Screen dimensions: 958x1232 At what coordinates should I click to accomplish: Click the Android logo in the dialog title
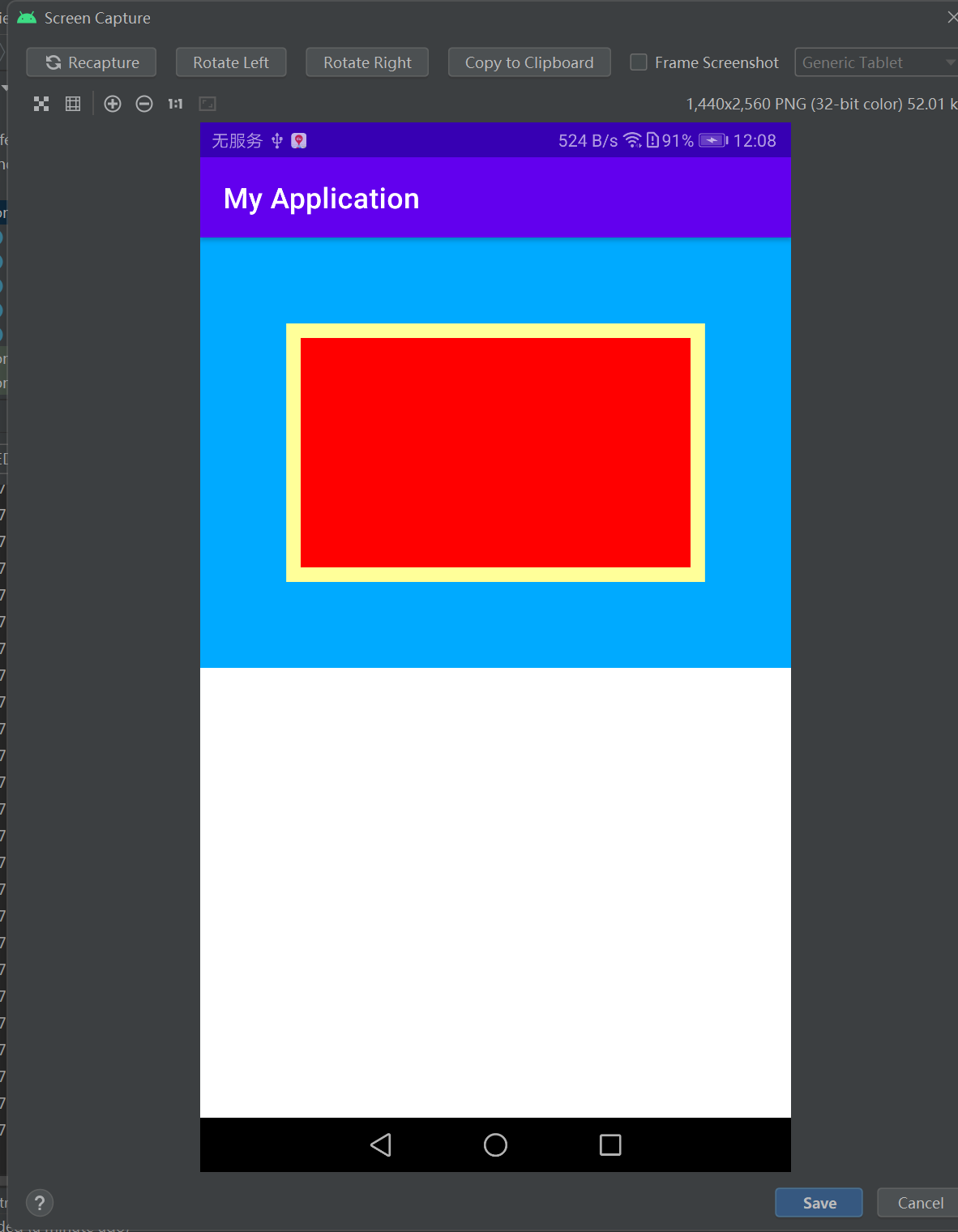[27, 17]
